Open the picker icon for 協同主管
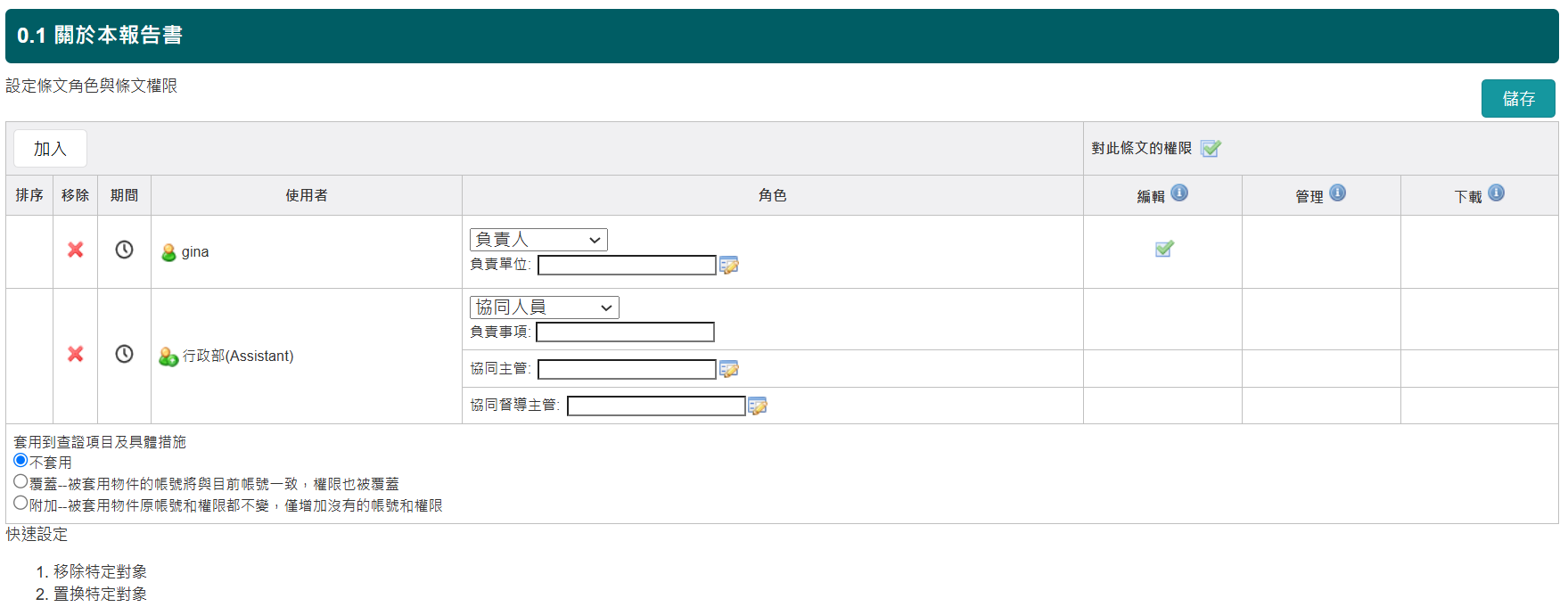1568x615 pixels. point(729,369)
